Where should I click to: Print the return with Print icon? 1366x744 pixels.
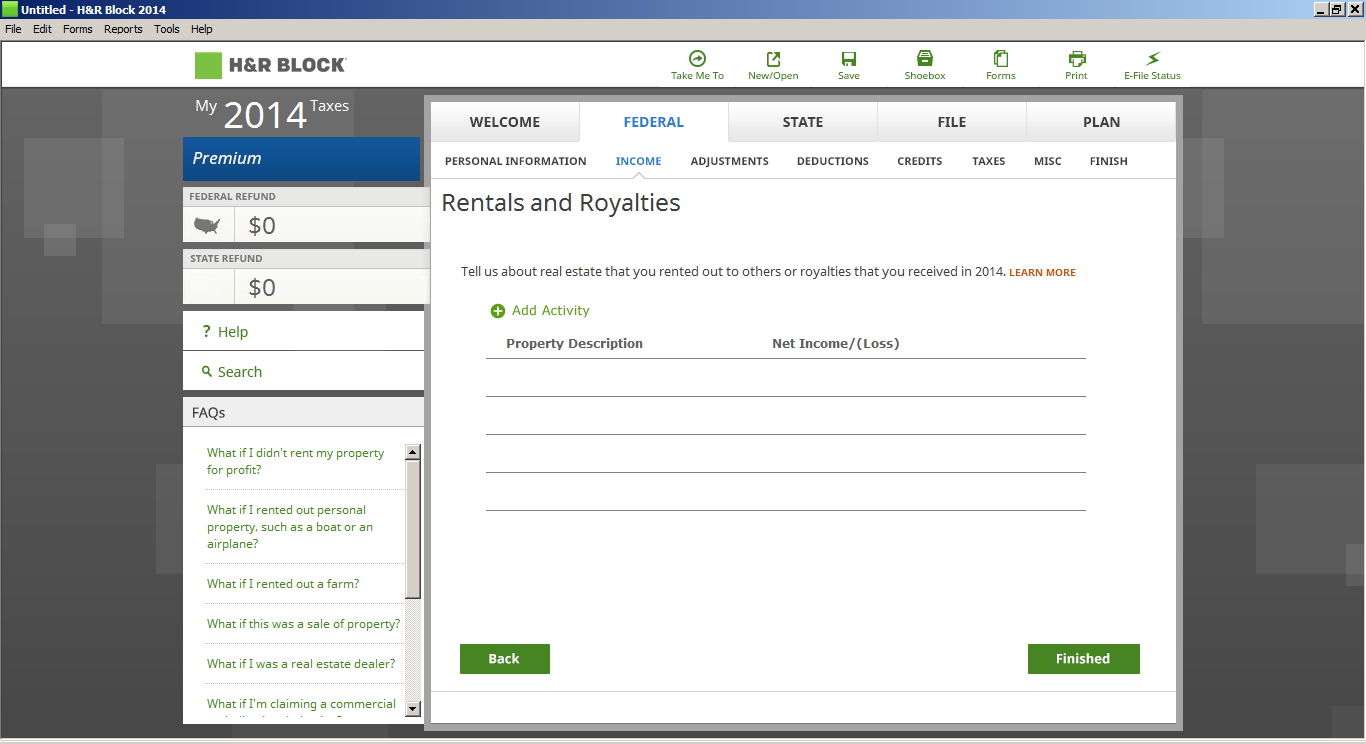[1076, 59]
